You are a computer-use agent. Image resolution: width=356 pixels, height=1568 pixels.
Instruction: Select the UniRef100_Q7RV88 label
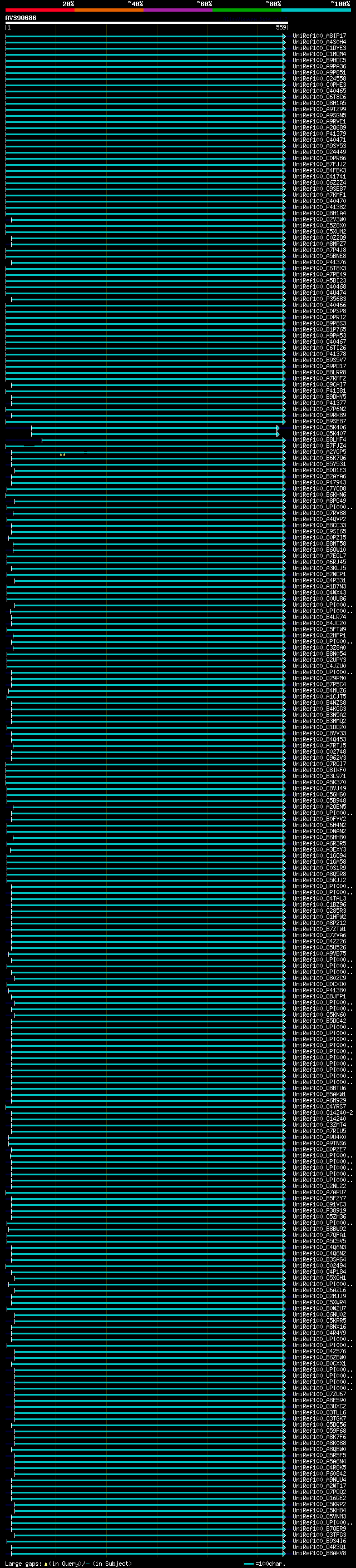[x=319, y=513]
